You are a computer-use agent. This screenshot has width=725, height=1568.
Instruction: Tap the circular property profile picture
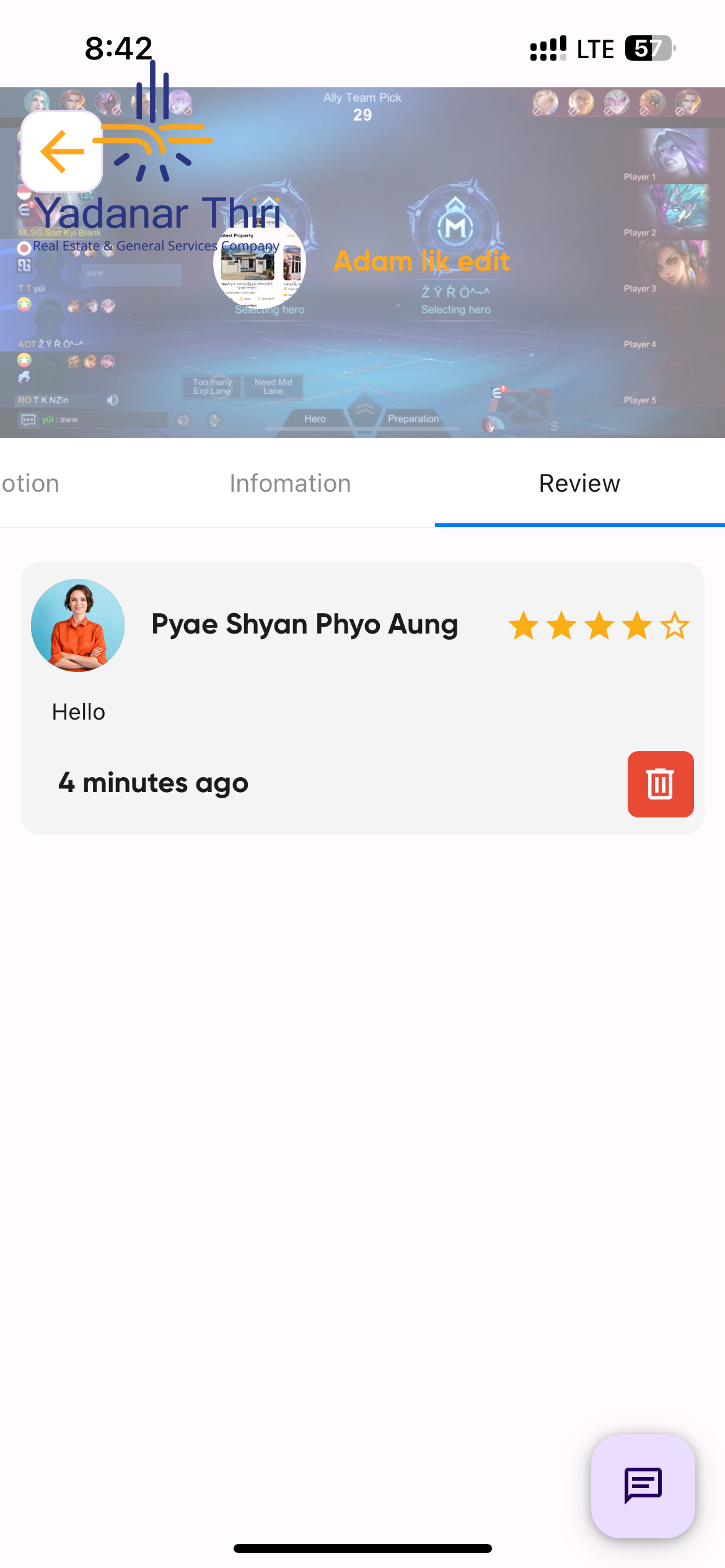coord(260,263)
